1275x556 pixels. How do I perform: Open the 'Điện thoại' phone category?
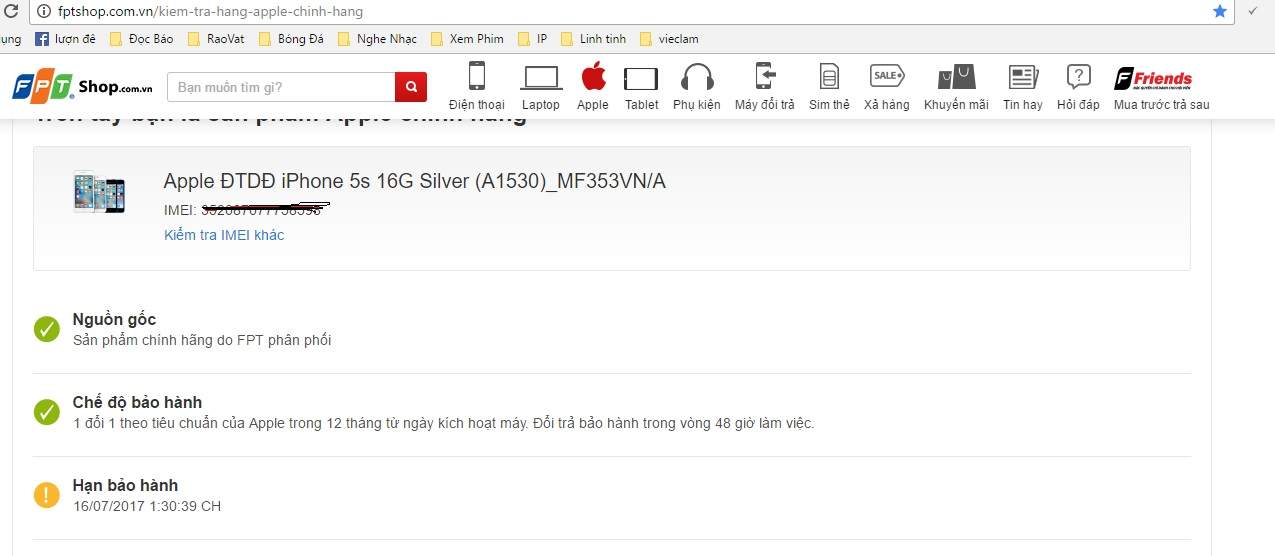(477, 86)
